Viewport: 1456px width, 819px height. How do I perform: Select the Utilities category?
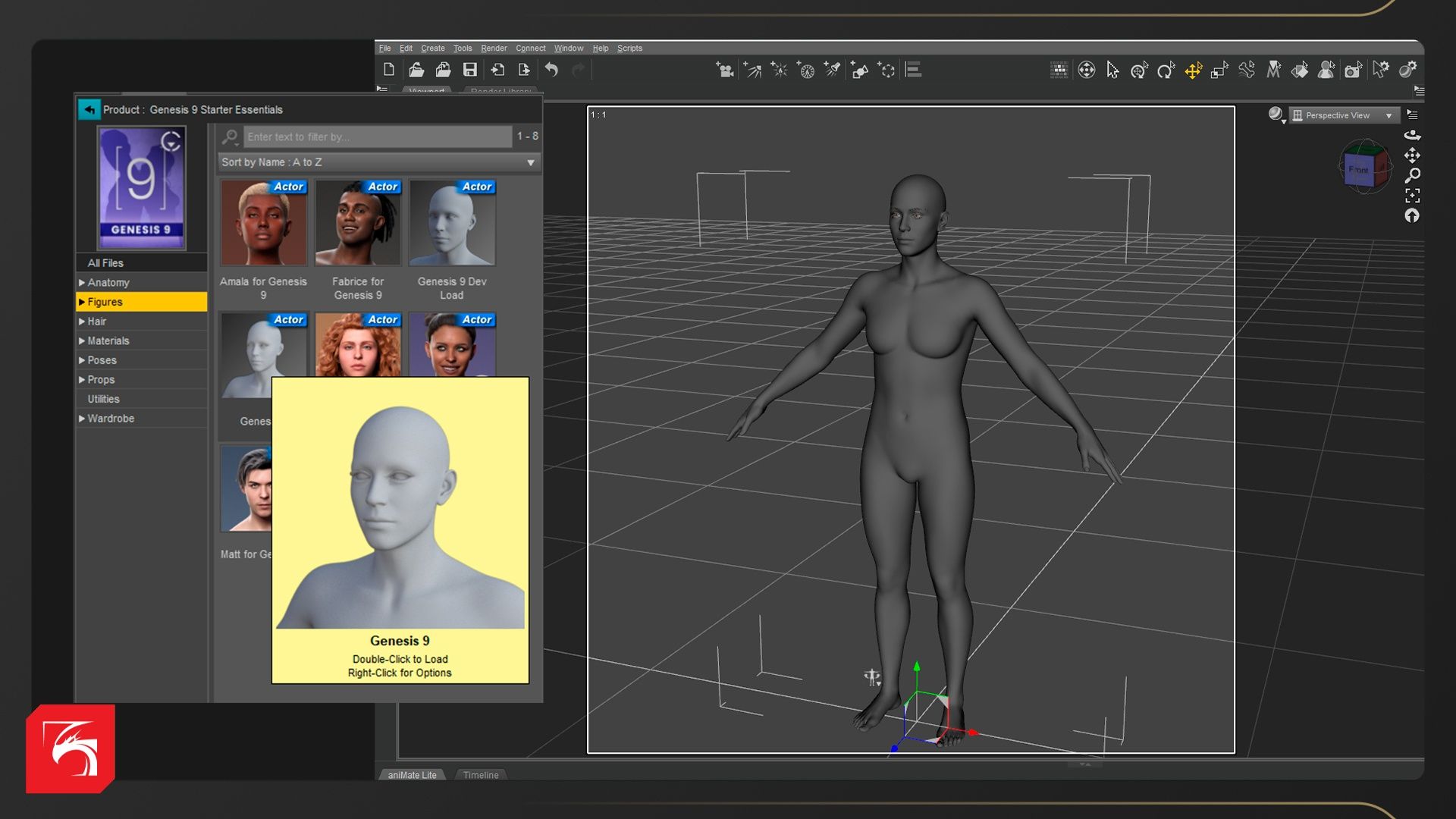click(x=141, y=399)
